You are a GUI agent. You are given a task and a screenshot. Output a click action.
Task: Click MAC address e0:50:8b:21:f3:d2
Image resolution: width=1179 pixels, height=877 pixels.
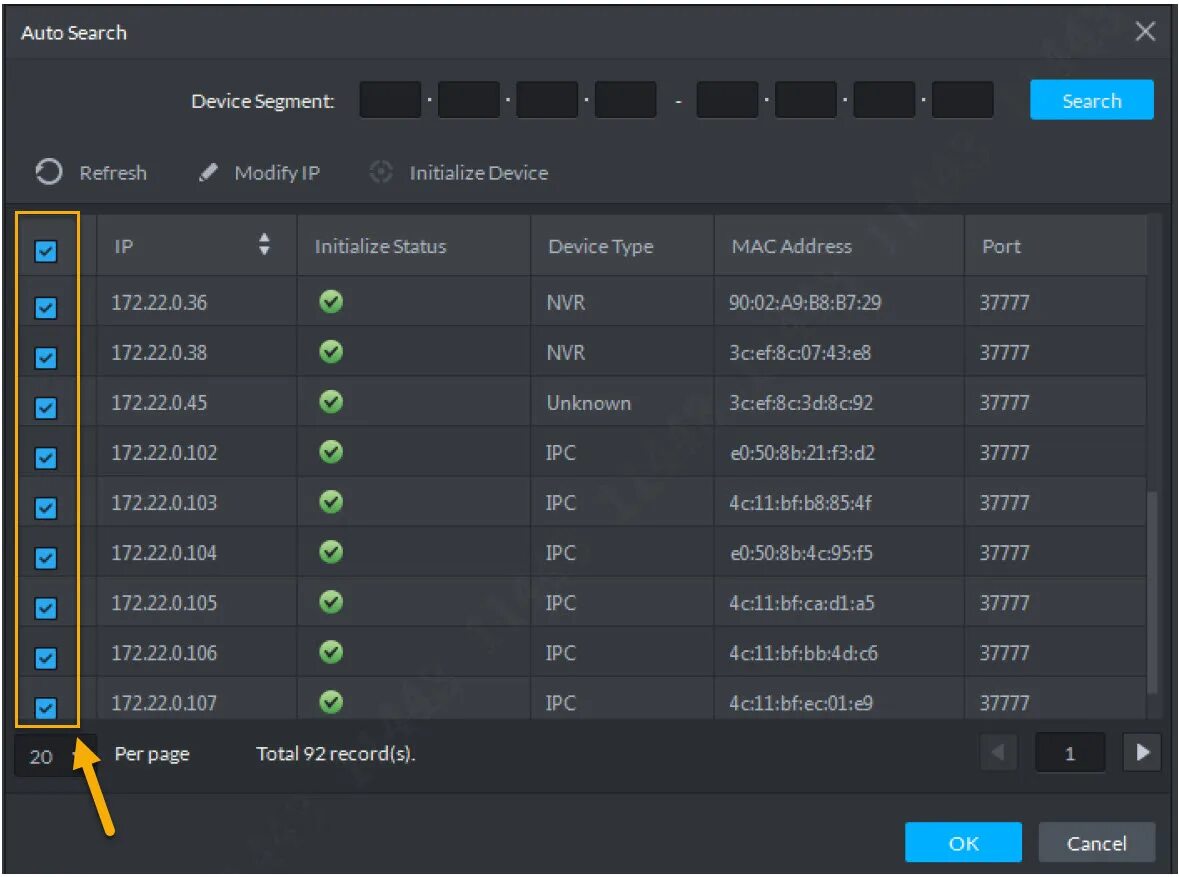pyautogui.click(x=802, y=453)
